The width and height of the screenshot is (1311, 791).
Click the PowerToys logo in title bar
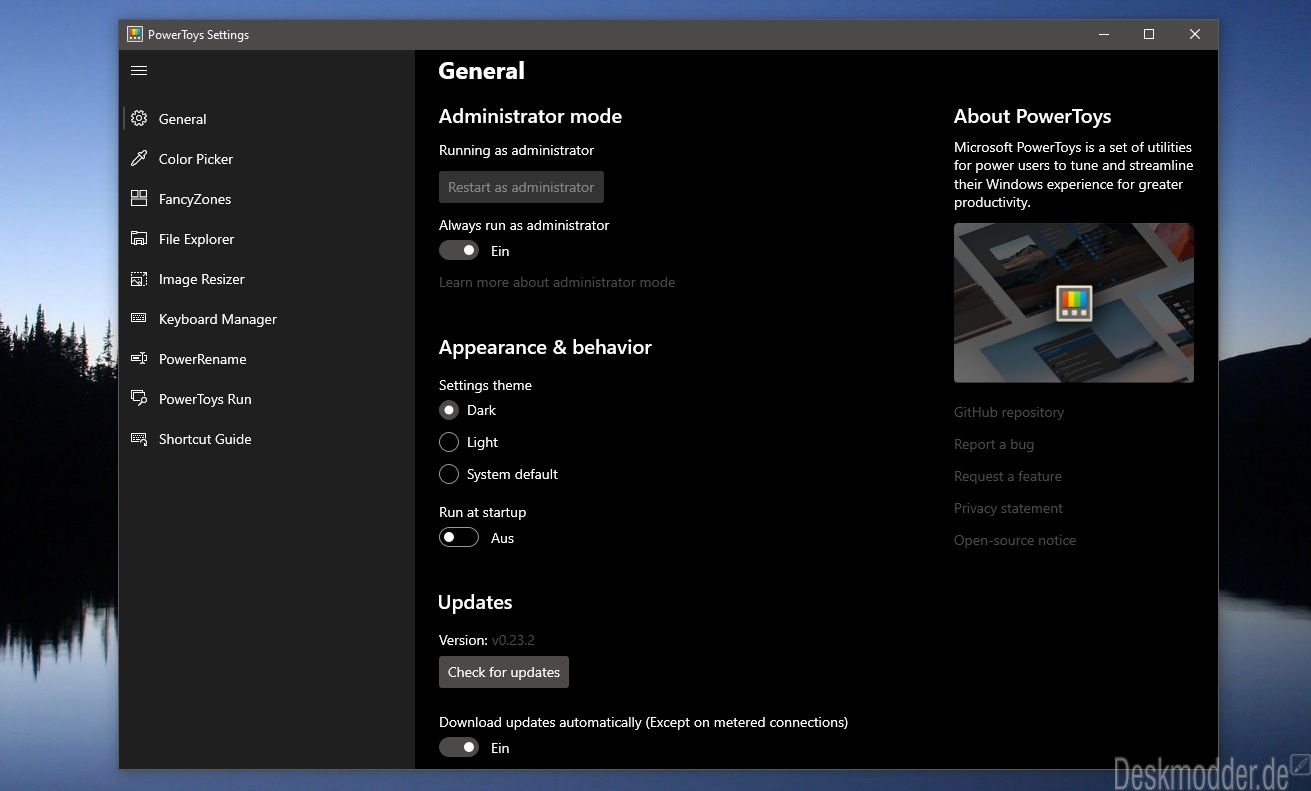(135, 34)
